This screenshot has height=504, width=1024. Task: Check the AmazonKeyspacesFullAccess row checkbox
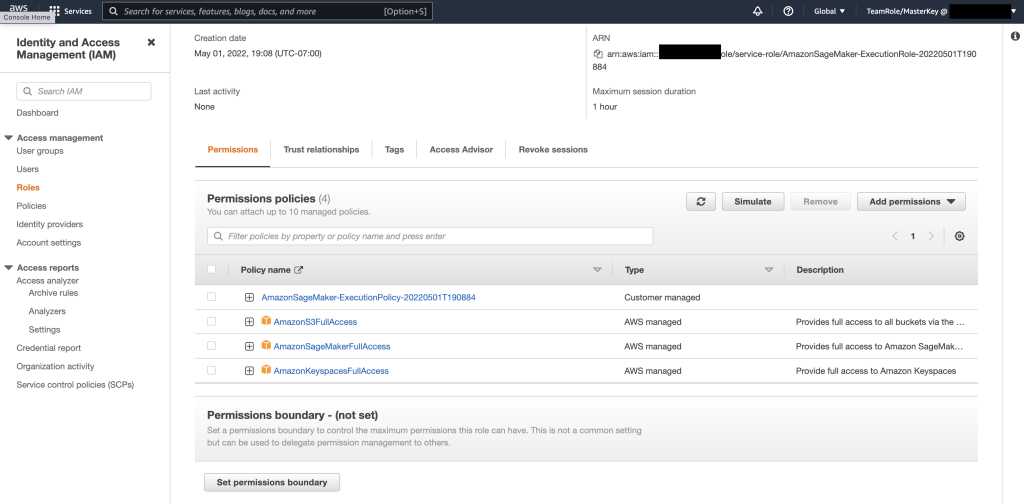211,370
